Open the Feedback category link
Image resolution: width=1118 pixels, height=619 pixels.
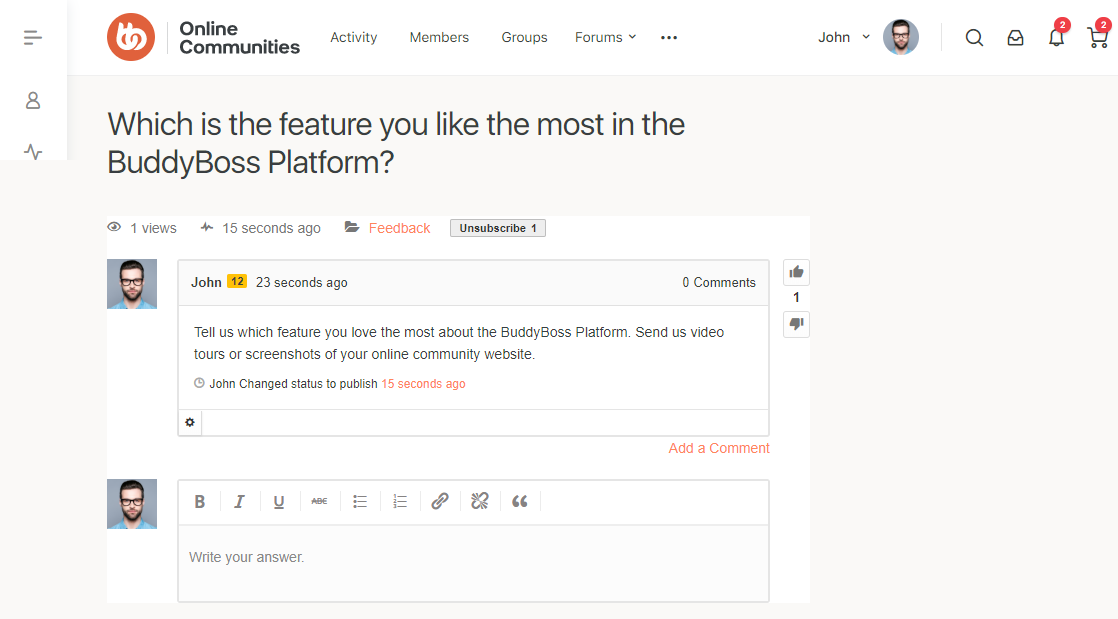click(399, 227)
